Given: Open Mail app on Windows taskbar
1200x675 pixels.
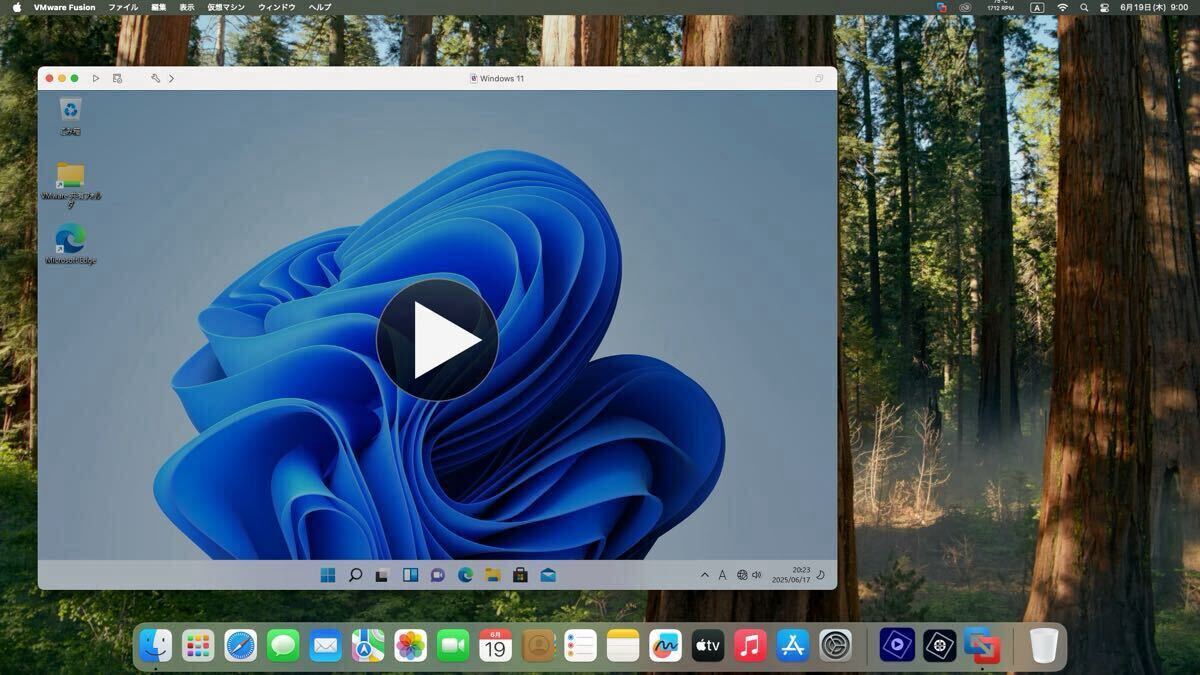Looking at the screenshot, I should (x=547, y=575).
